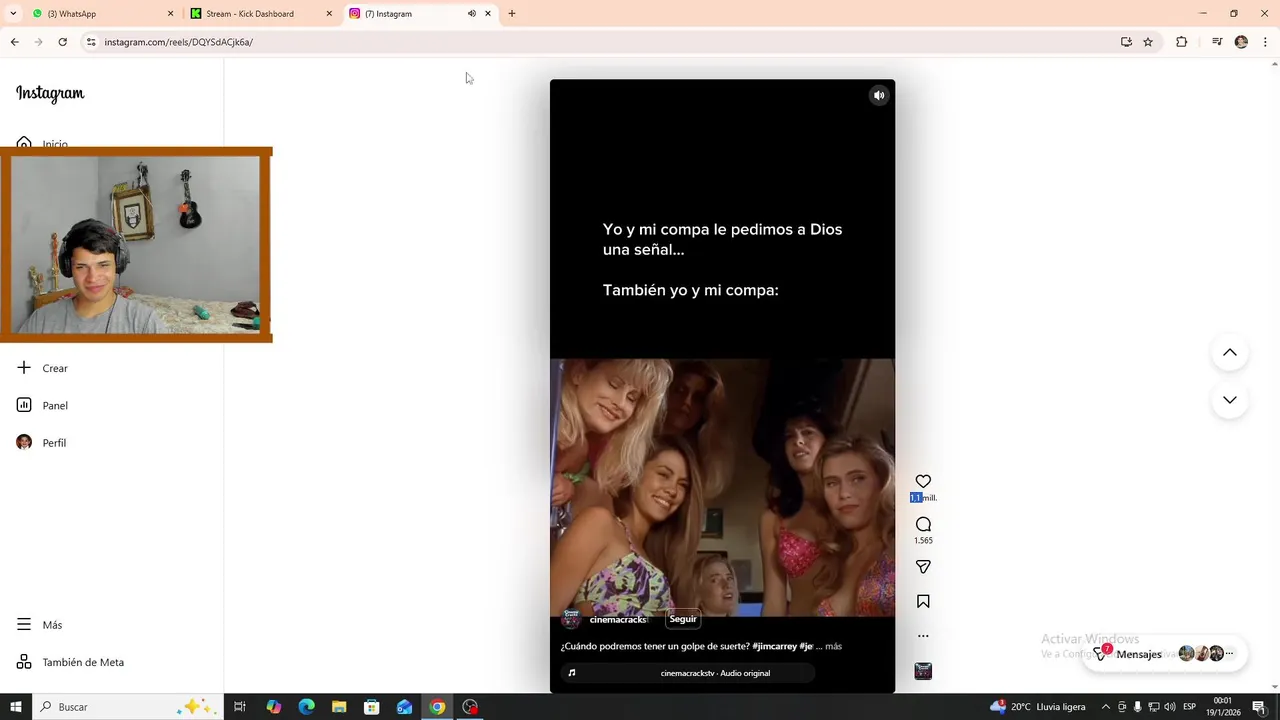1280x720 pixels.
Task: Bookmark this page with the star icon
Action: pyautogui.click(x=1148, y=42)
